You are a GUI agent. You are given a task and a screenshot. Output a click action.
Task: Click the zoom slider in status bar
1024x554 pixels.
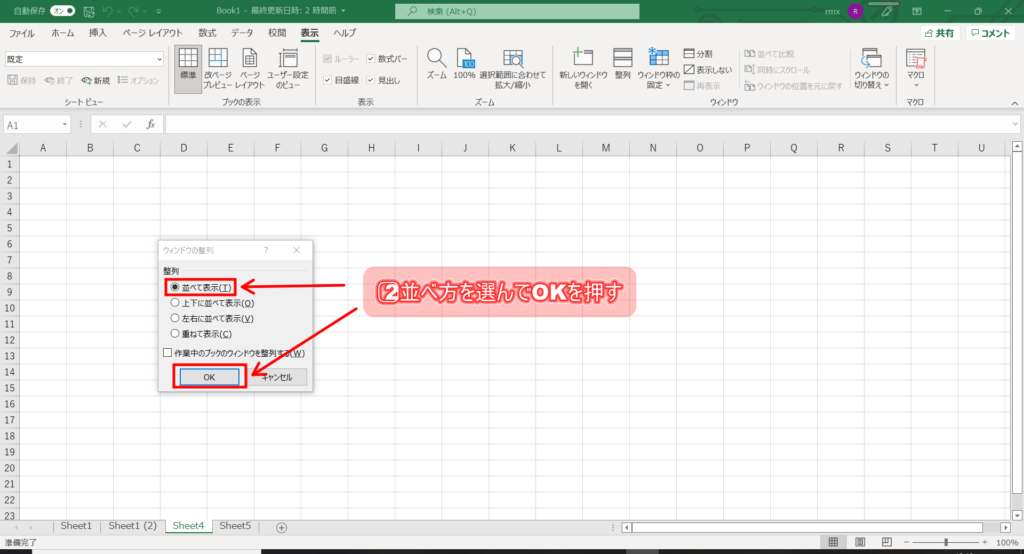946,542
